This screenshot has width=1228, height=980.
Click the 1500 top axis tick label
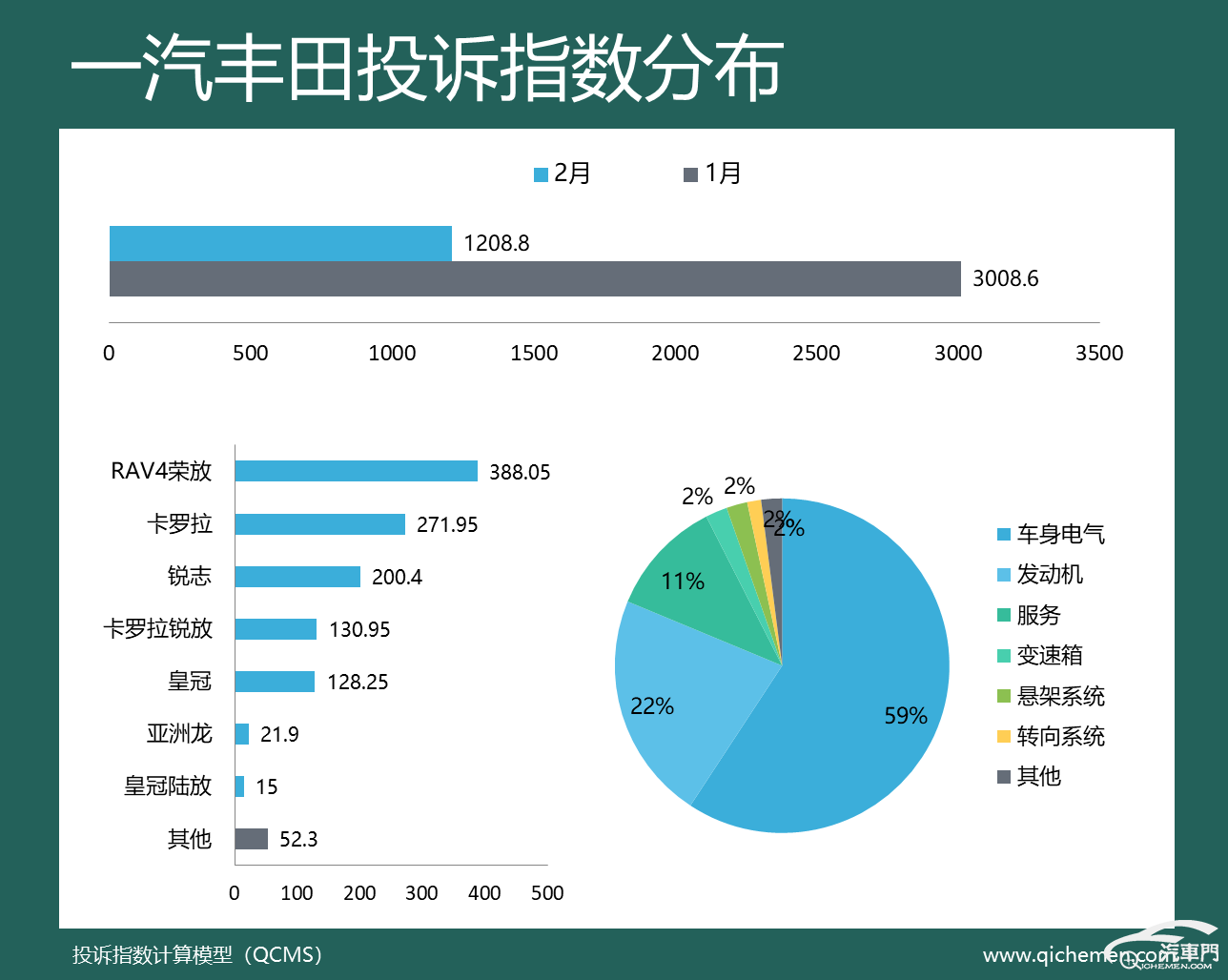[534, 353]
